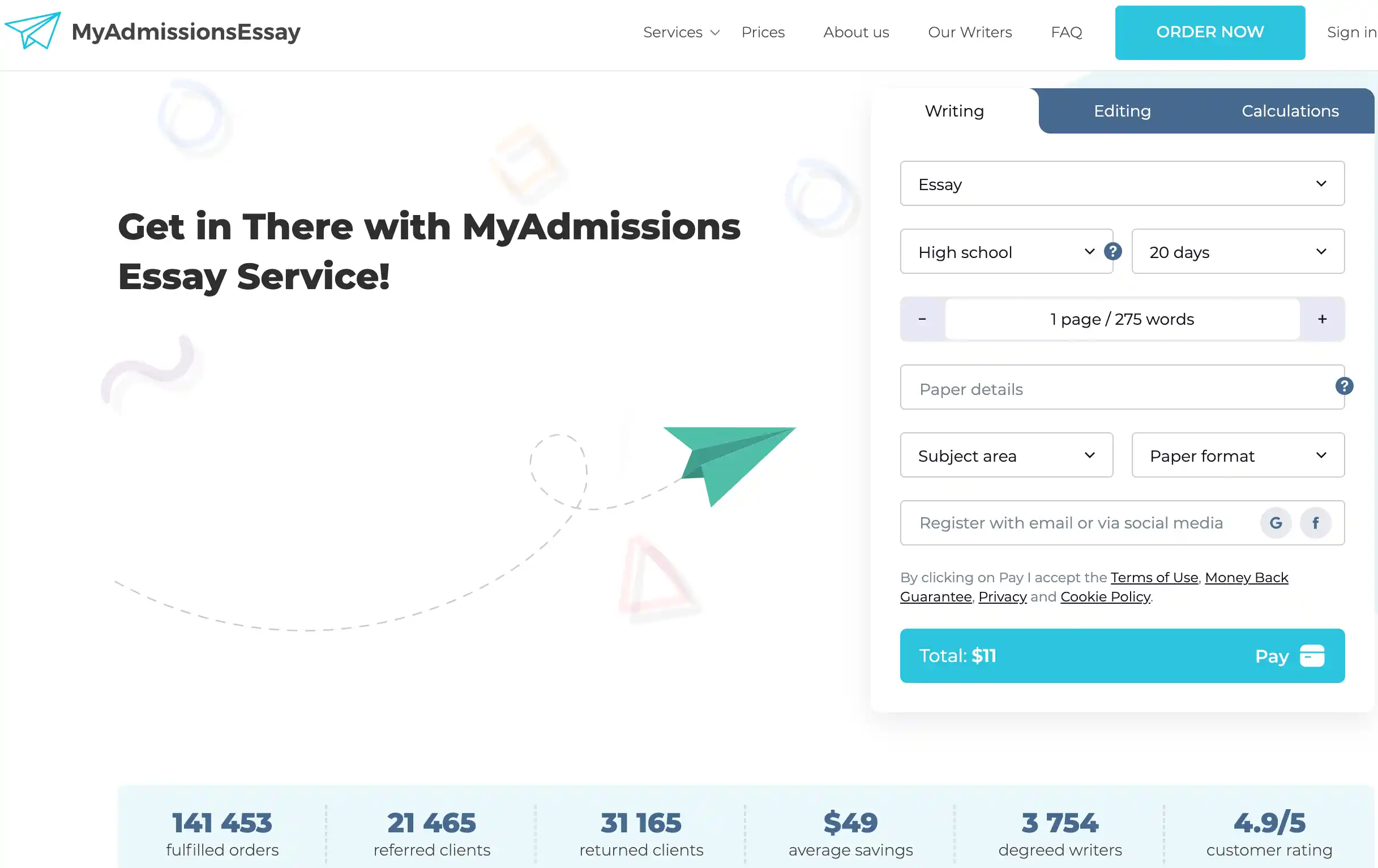The height and width of the screenshot is (868, 1378).
Task: Open the Essay paper type dropdown
Action: tap(1122, 183)
